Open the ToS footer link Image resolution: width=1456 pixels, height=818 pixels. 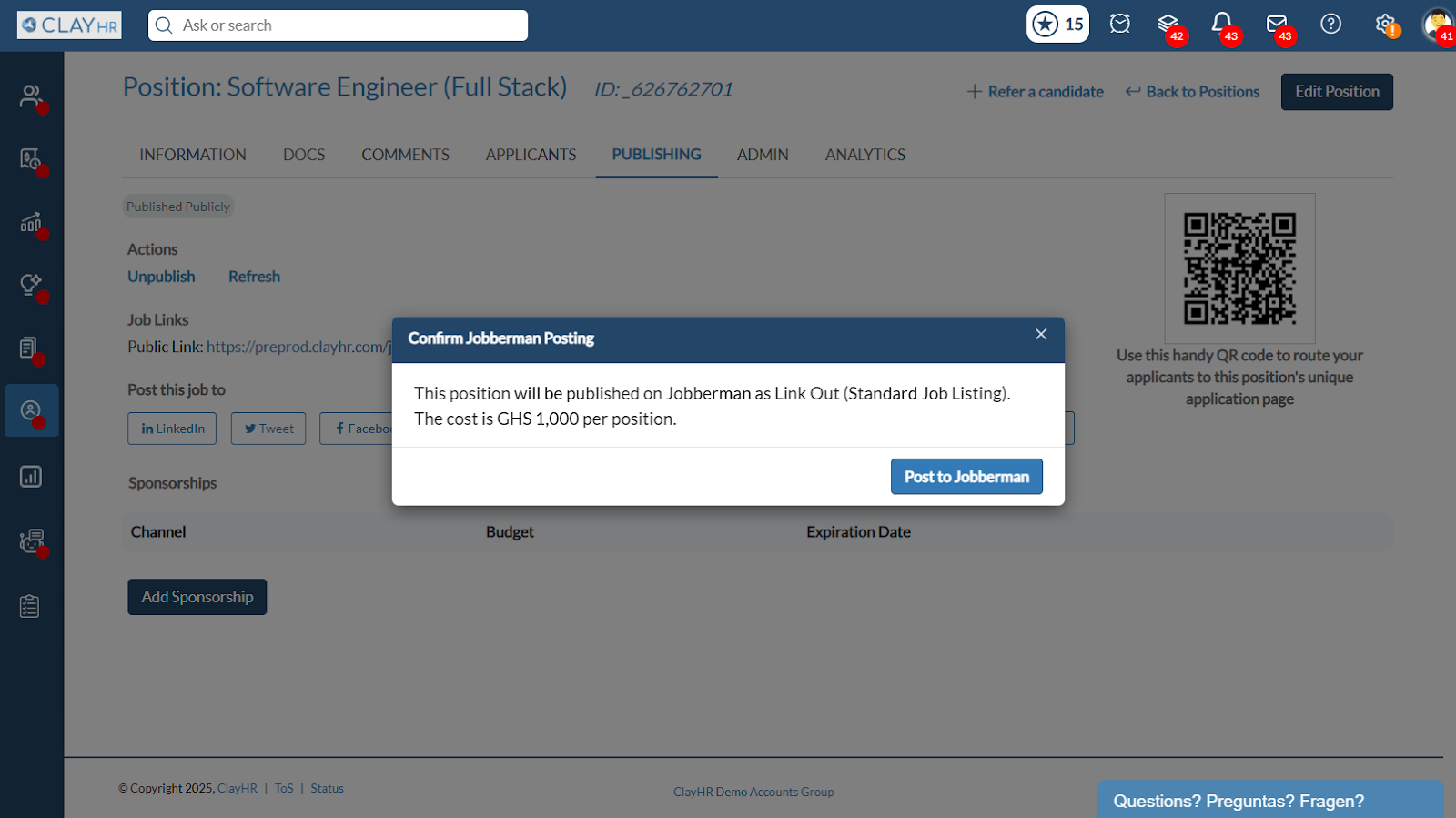[284, 789]
